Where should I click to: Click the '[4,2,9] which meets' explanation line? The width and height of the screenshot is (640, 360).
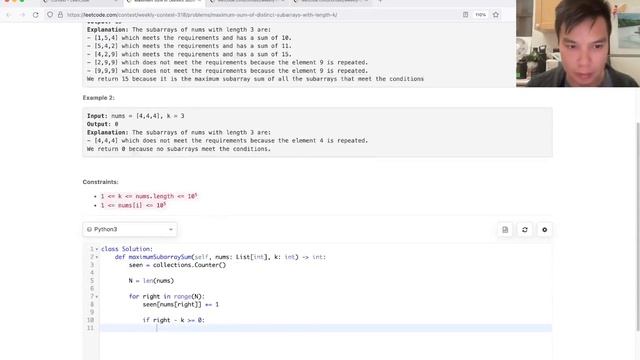(x=189, y=54)
